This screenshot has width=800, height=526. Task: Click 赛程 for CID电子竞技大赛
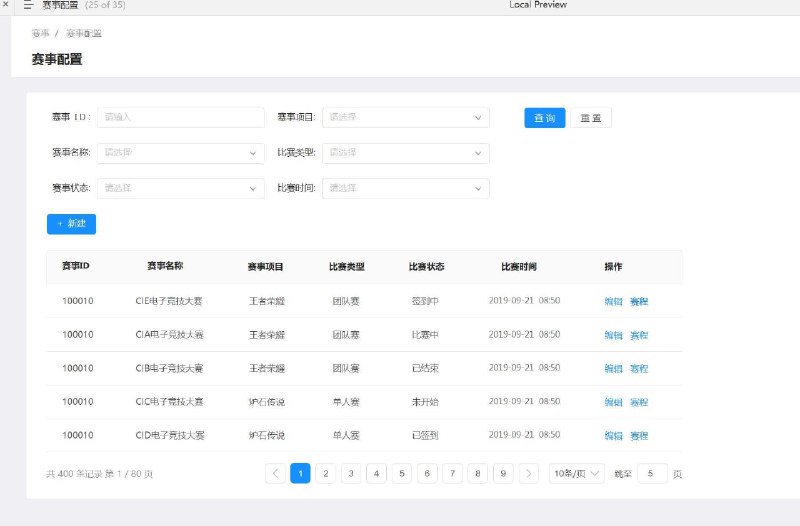pos(639,436)
